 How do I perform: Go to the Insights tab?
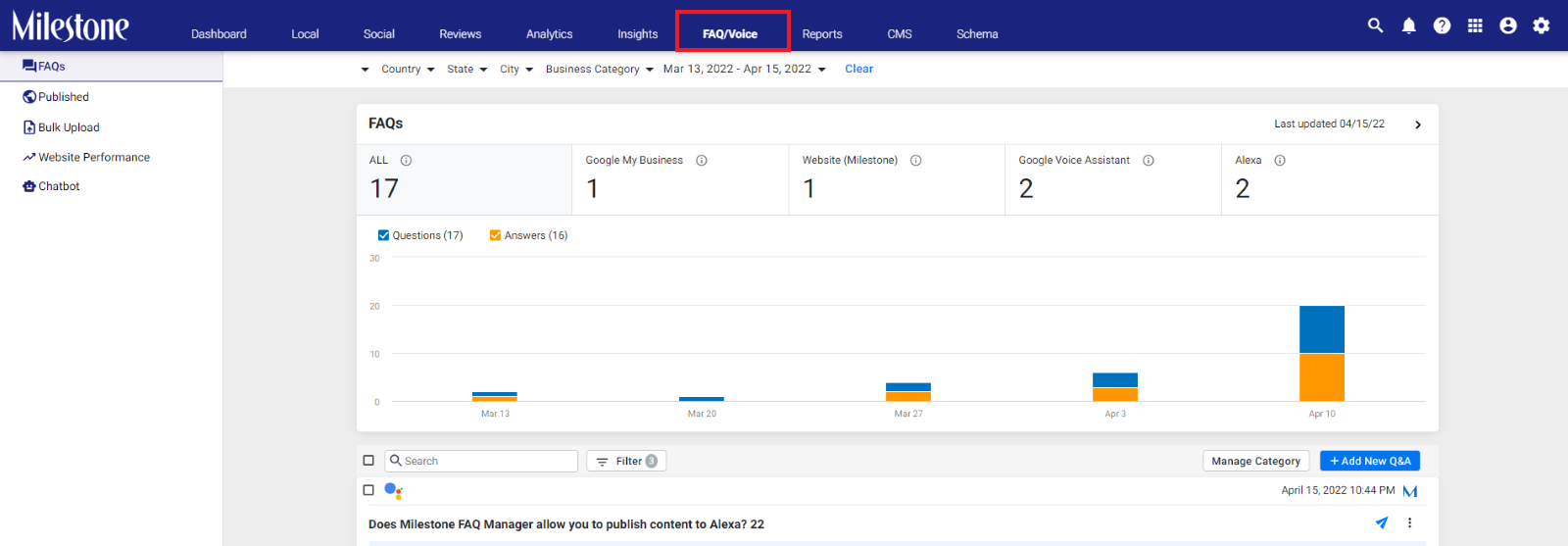[x=637, y=34]
